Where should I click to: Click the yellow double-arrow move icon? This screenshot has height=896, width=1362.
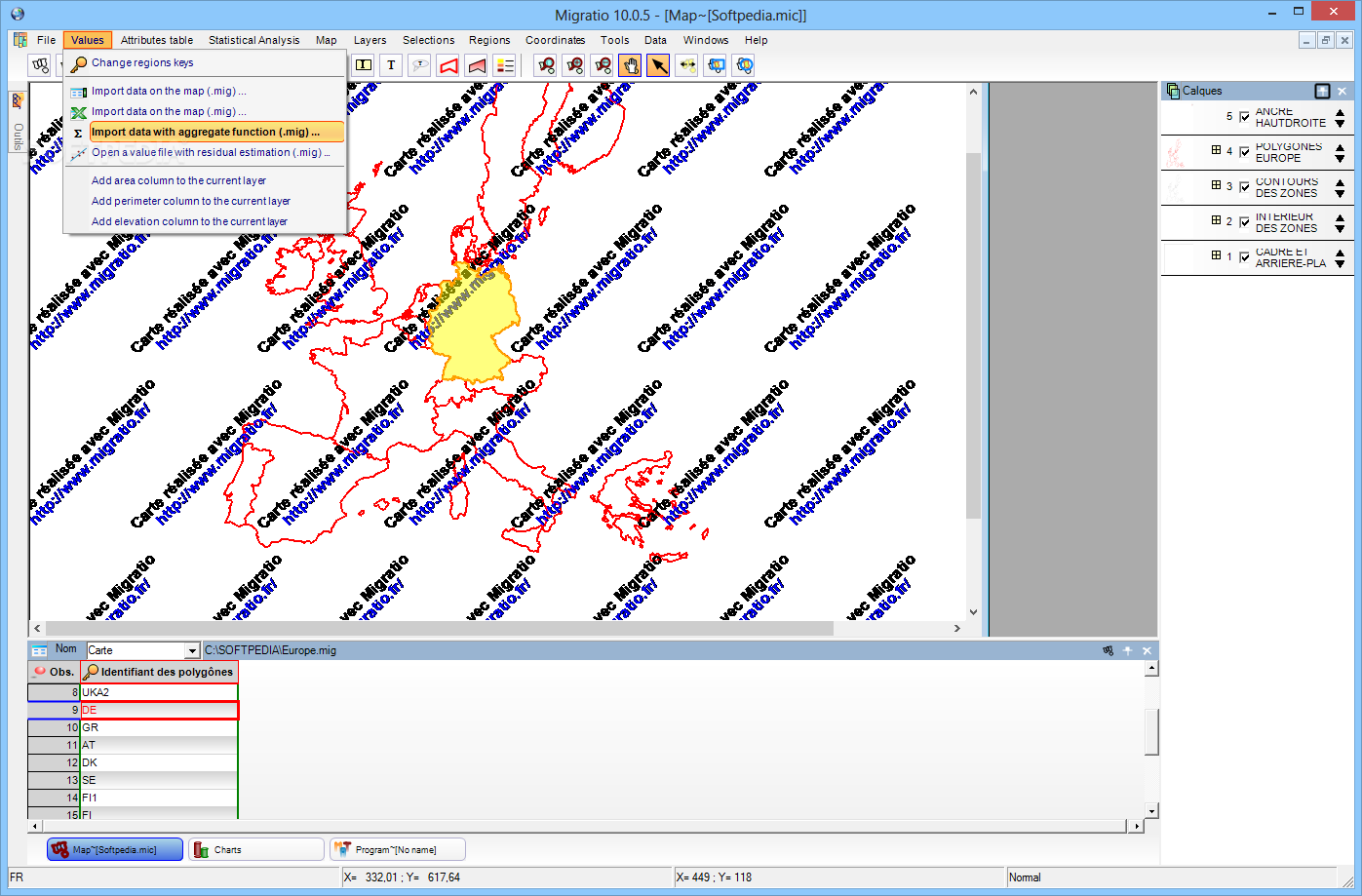tap(687, 65)
